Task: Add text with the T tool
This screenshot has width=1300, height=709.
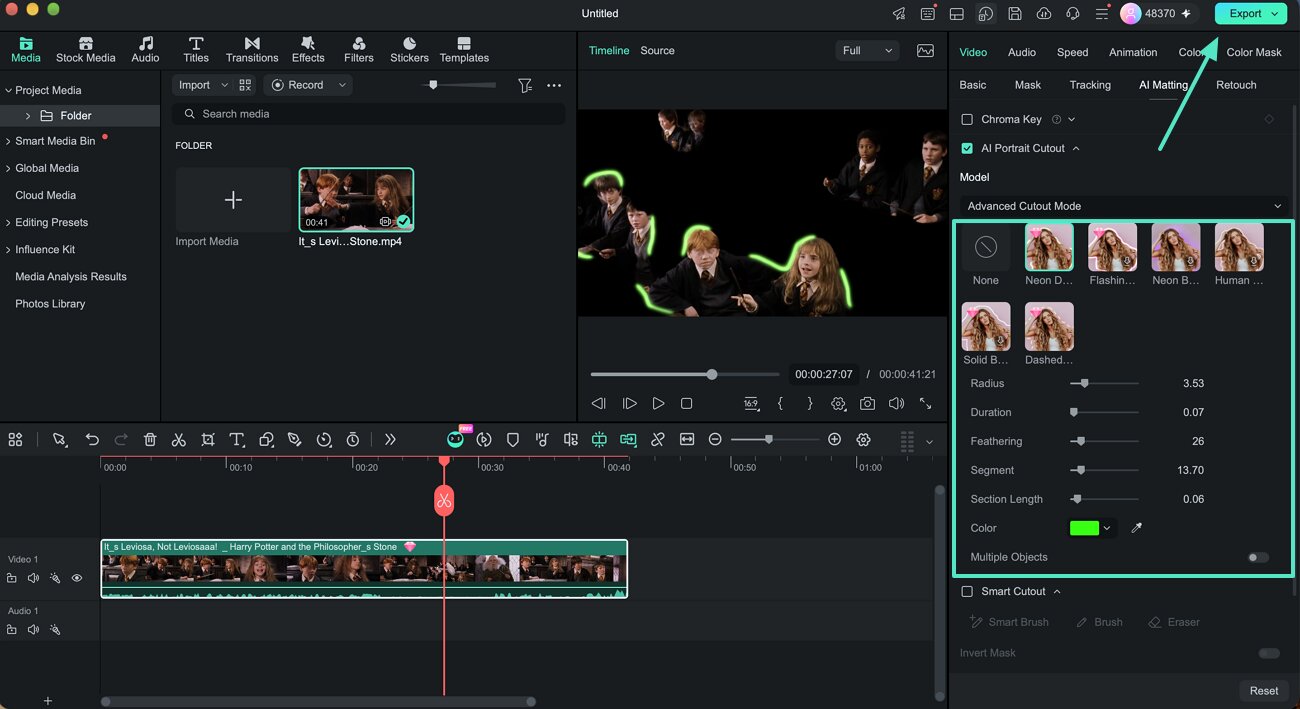Action: (x=237, y=440)
